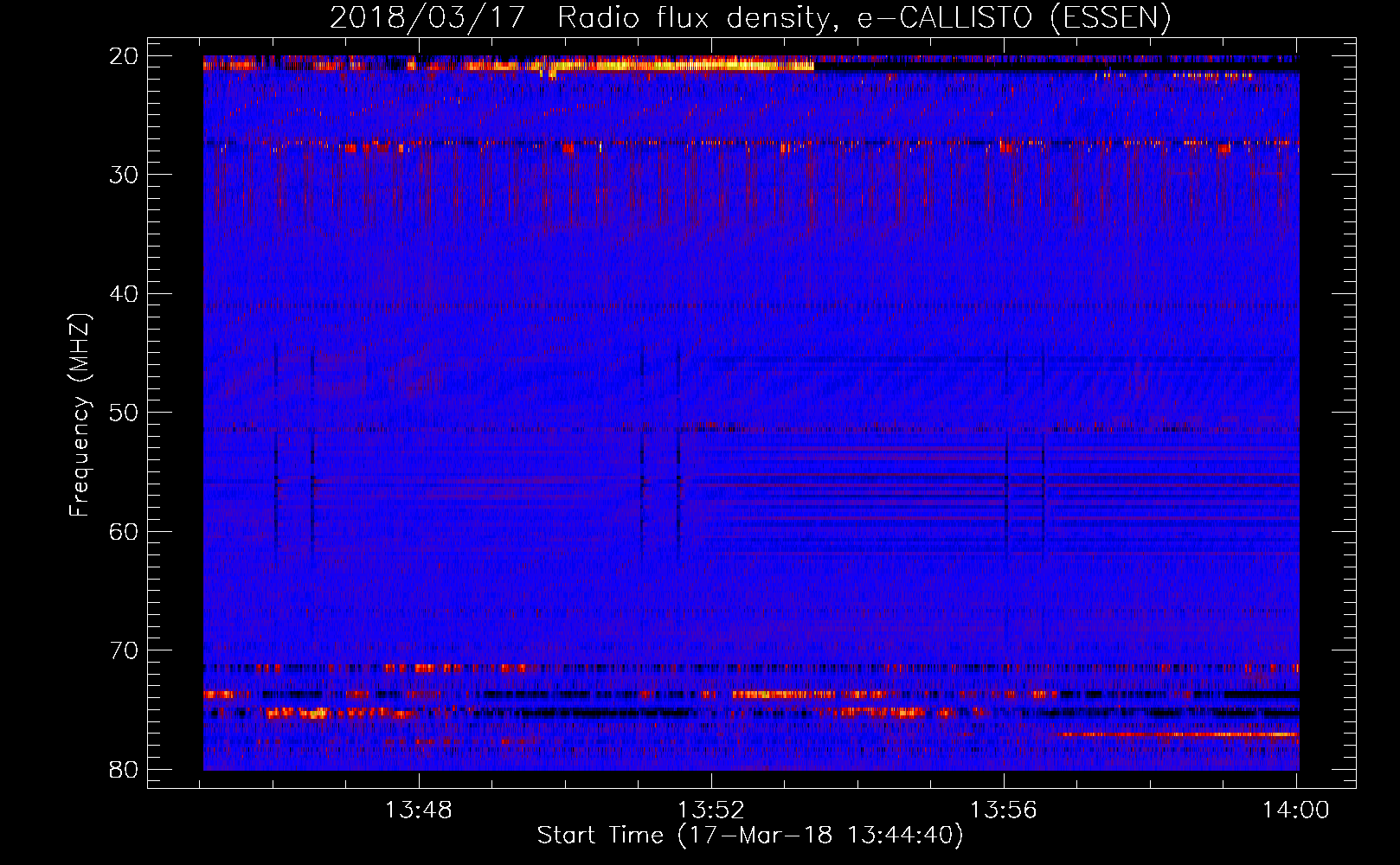Click the 50 frequency tick label

[x=124, y=413]
